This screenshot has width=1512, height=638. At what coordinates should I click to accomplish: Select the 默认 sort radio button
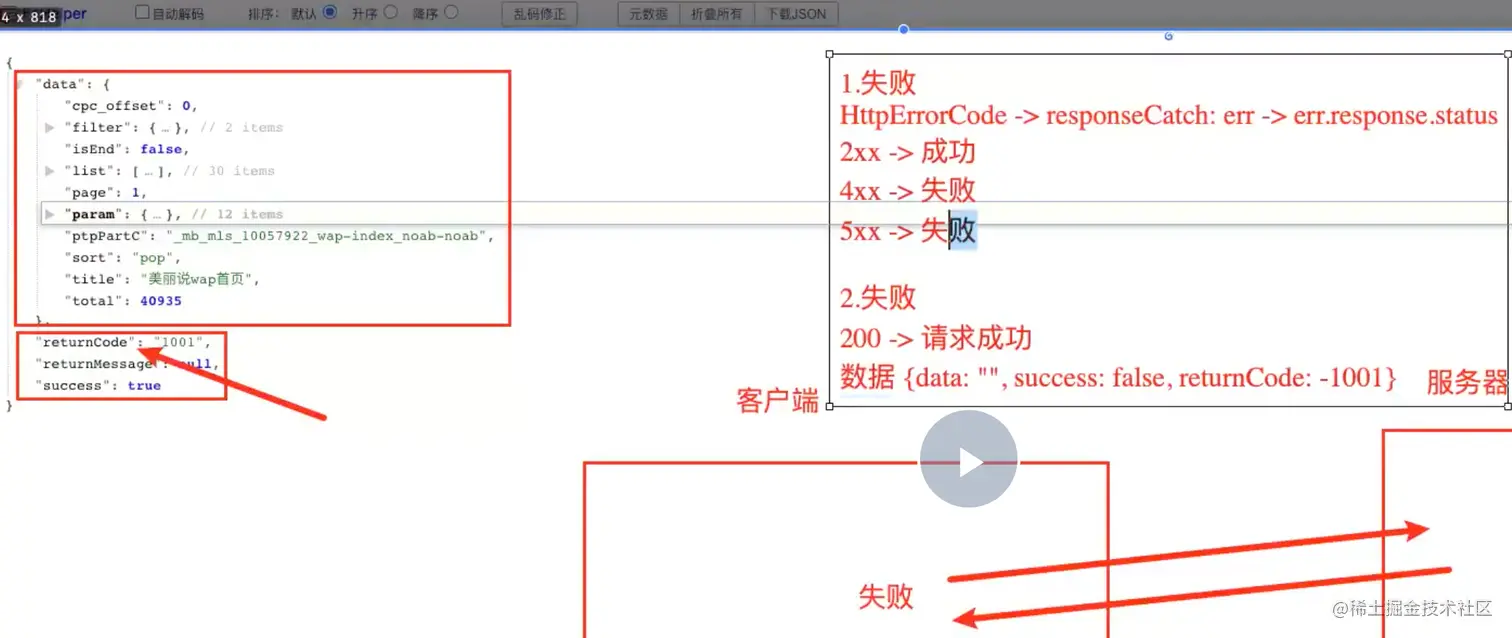point(330,13)
